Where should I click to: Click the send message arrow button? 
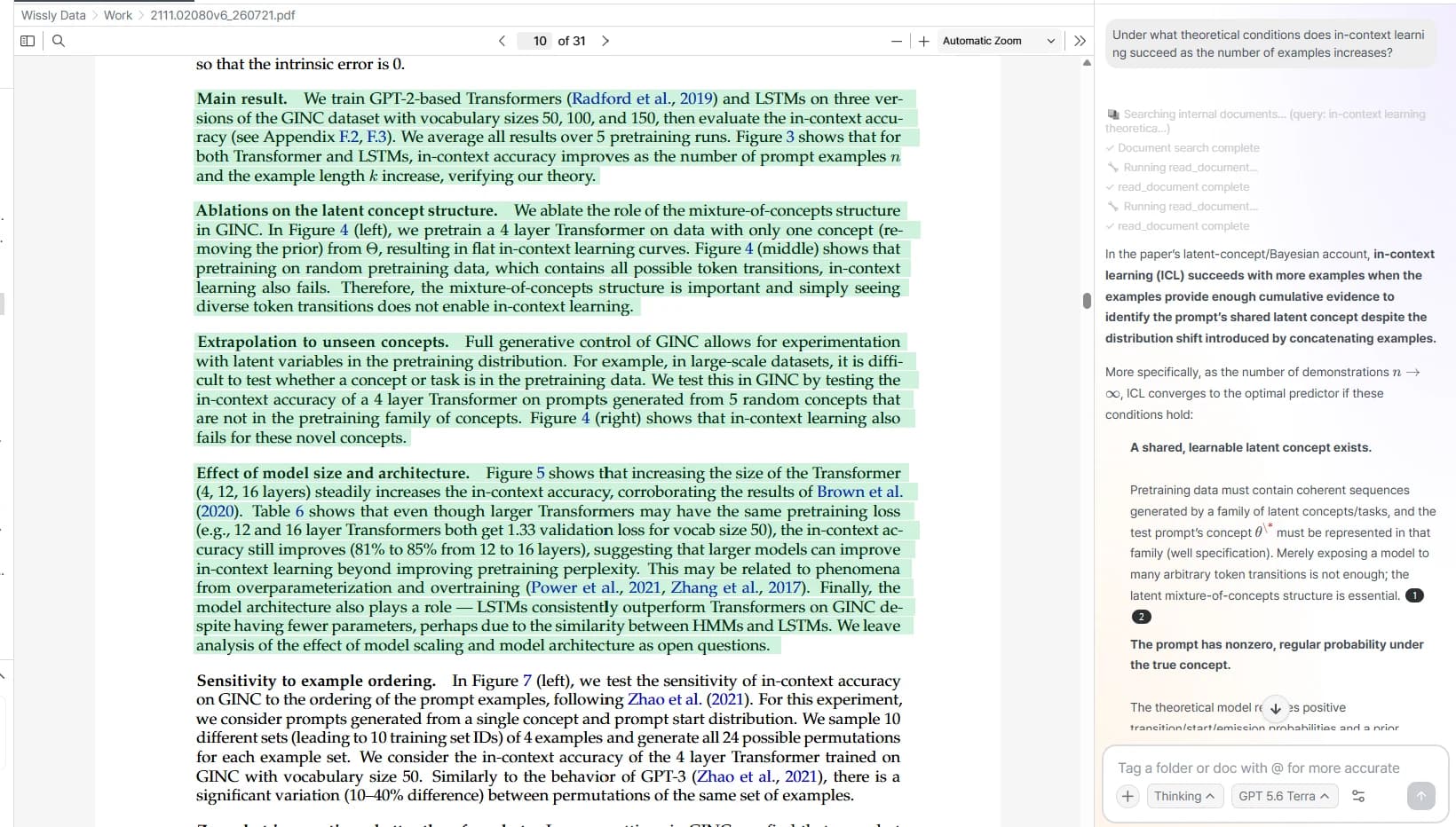point(1420,796)
